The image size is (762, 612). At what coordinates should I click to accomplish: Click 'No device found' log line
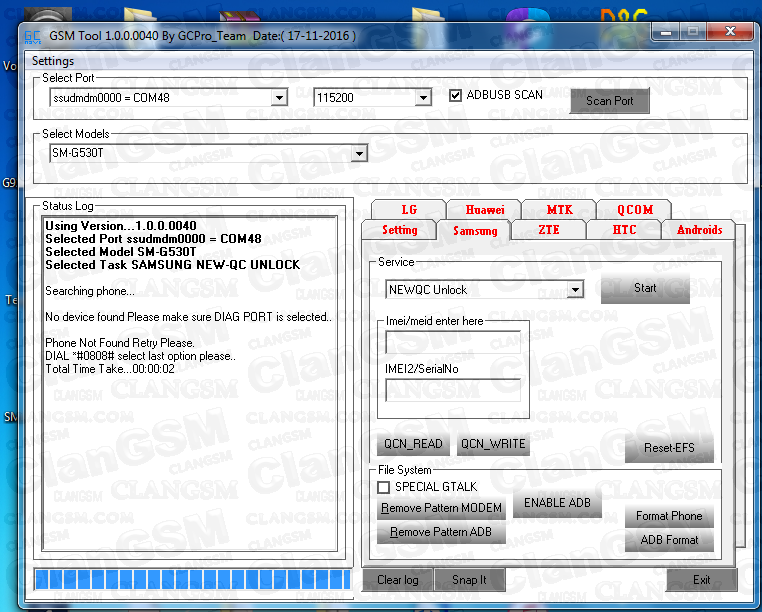pyautogui.click(x=189, y=317)
